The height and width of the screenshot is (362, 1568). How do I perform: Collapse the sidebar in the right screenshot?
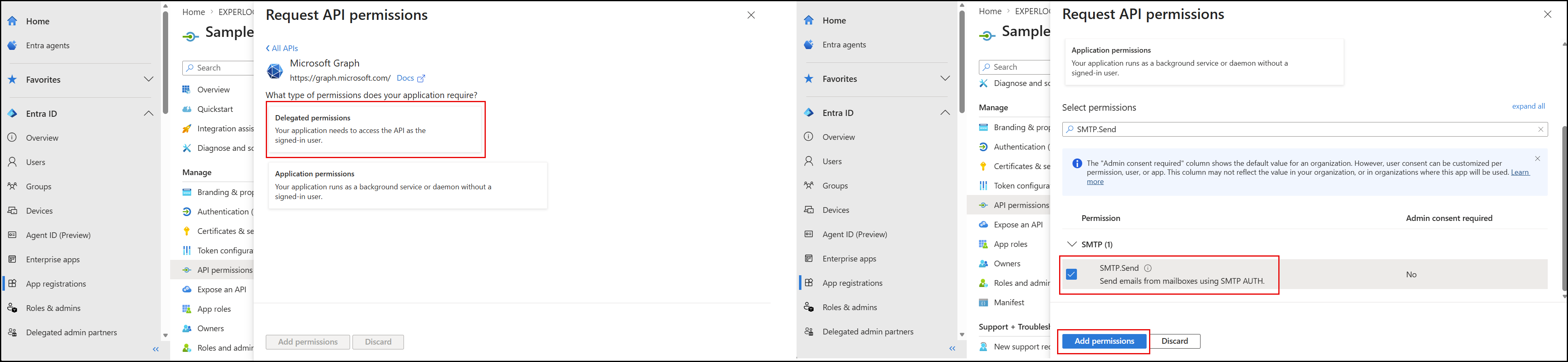(952, 349)
